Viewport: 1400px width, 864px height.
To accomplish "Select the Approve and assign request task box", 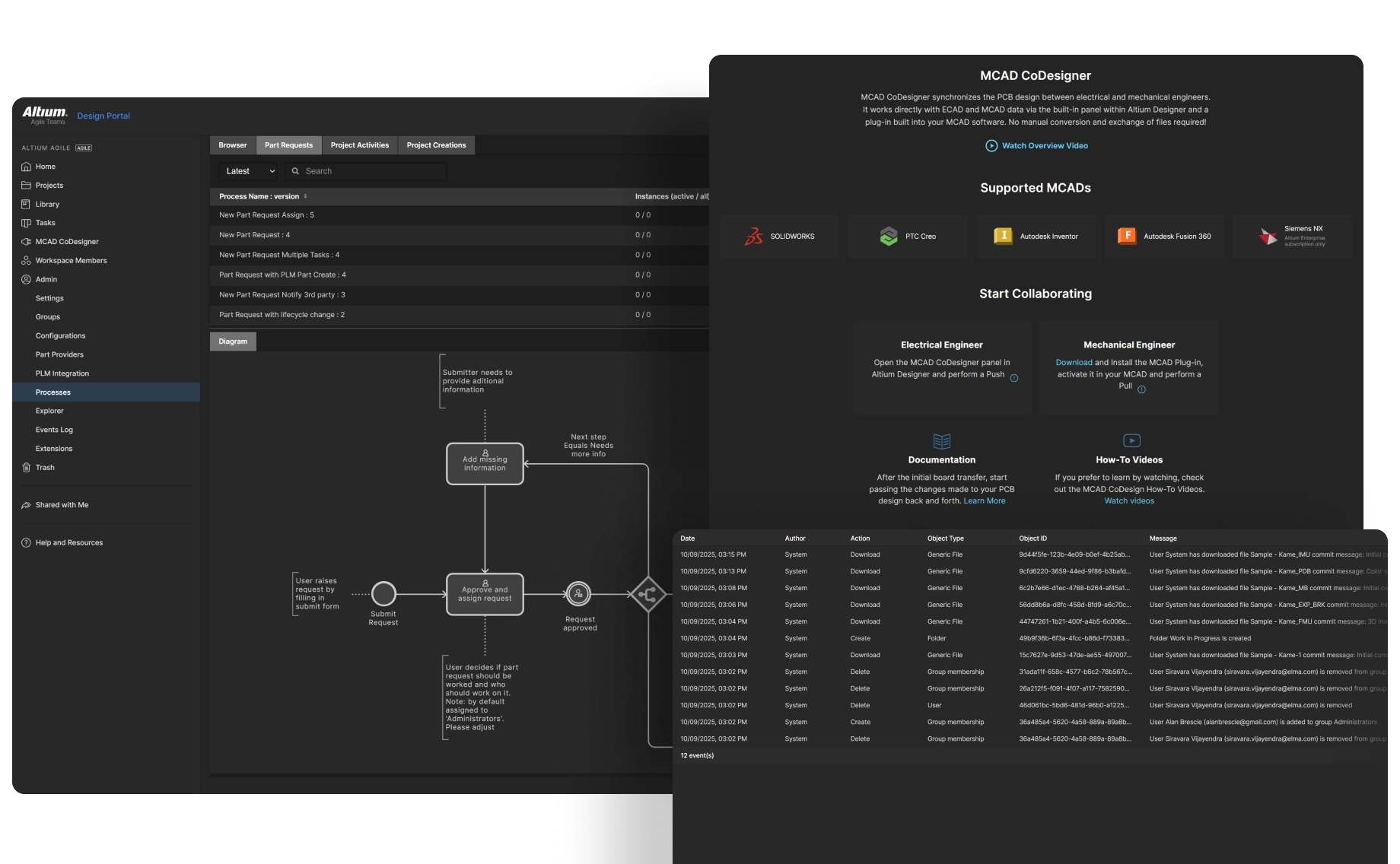I will coord(485,594).
